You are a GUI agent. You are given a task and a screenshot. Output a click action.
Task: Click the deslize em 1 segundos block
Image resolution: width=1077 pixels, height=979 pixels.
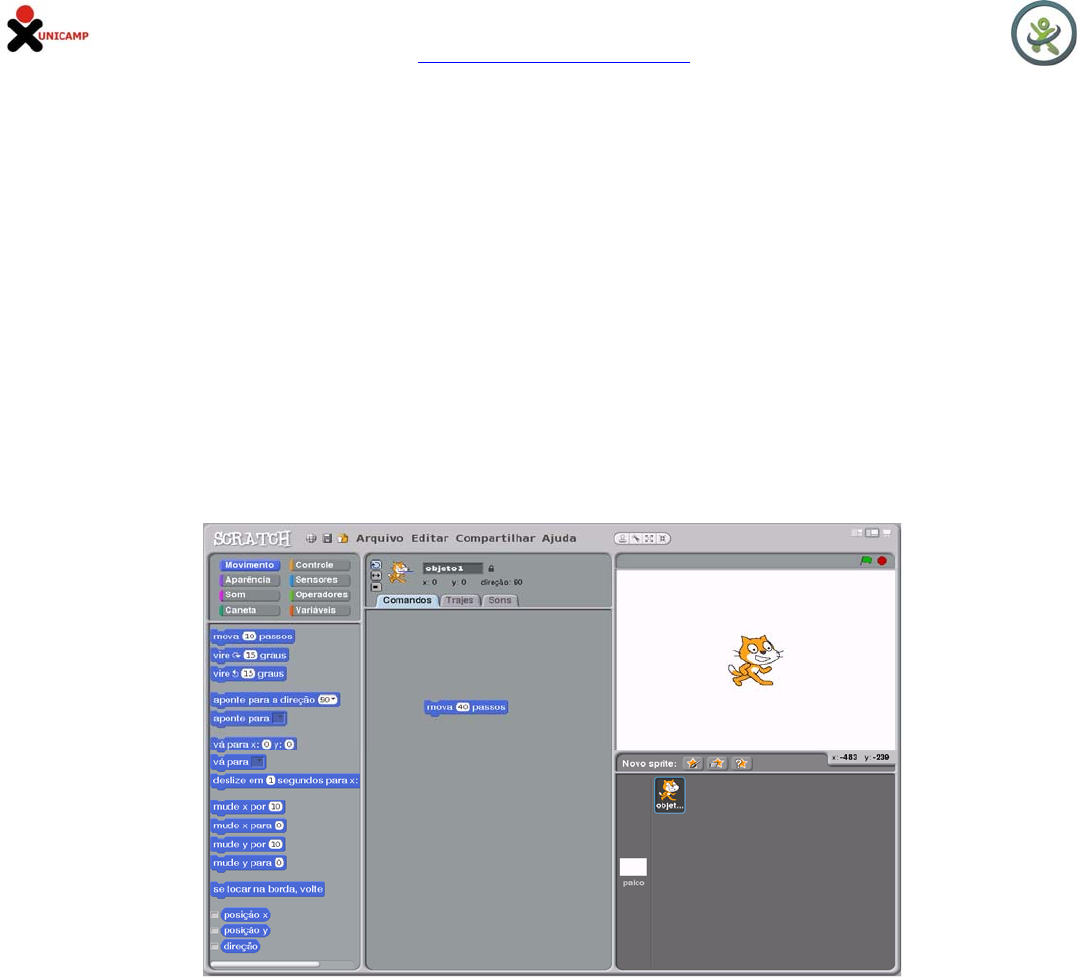[x=285, y=781]
